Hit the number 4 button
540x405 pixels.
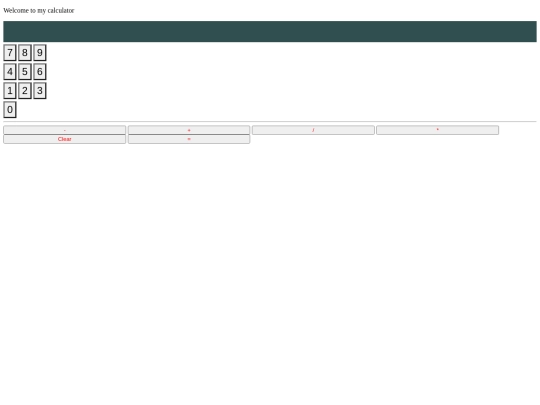(x=10, y=72)
